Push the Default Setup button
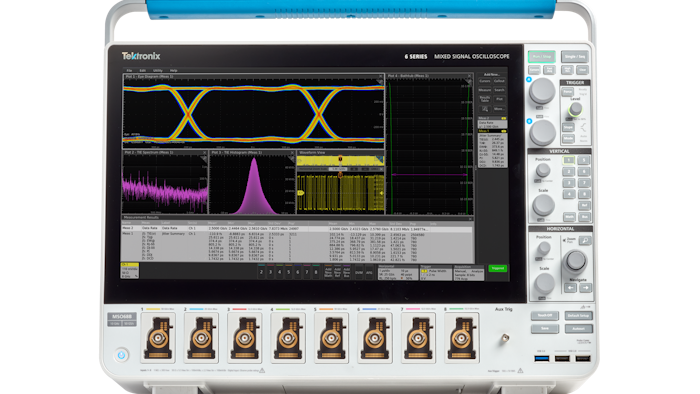 coord(579,315)
